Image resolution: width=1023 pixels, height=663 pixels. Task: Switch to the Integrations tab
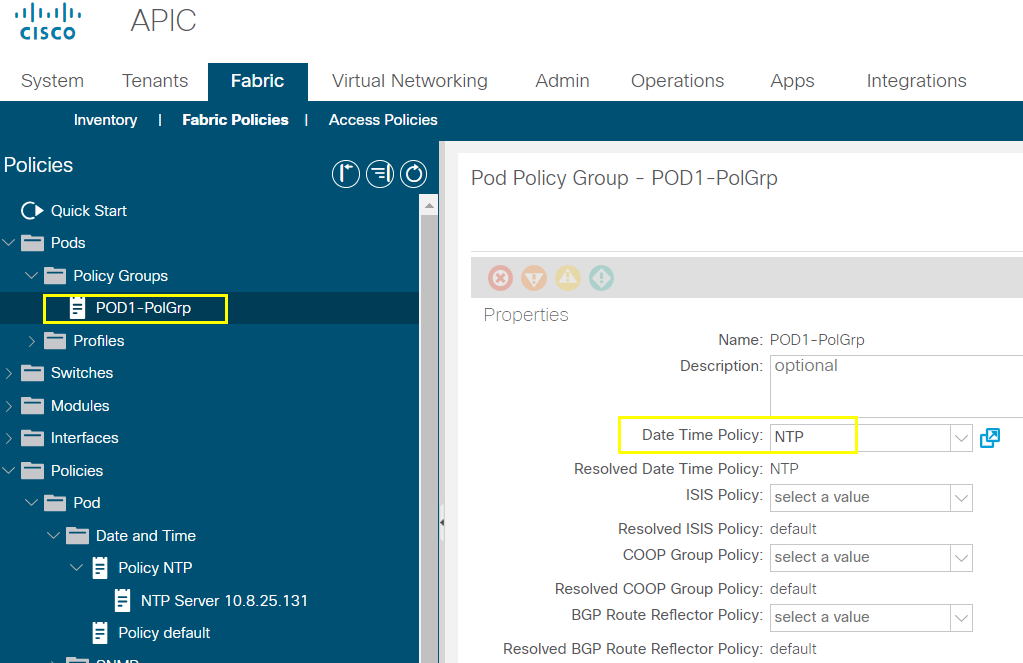[x=916, y=81]
